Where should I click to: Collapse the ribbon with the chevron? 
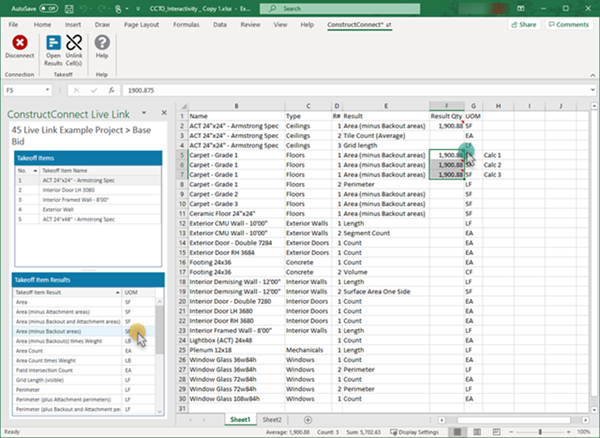pos(593,75)
